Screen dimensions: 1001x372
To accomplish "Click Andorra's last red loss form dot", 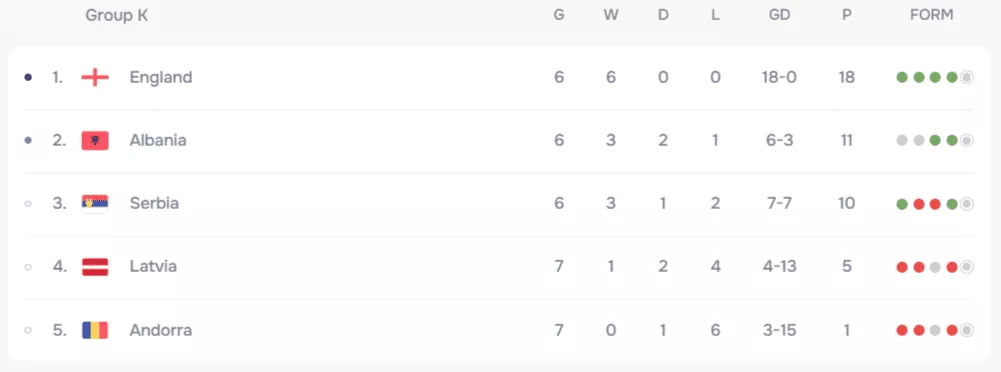I will coord(952,331).
